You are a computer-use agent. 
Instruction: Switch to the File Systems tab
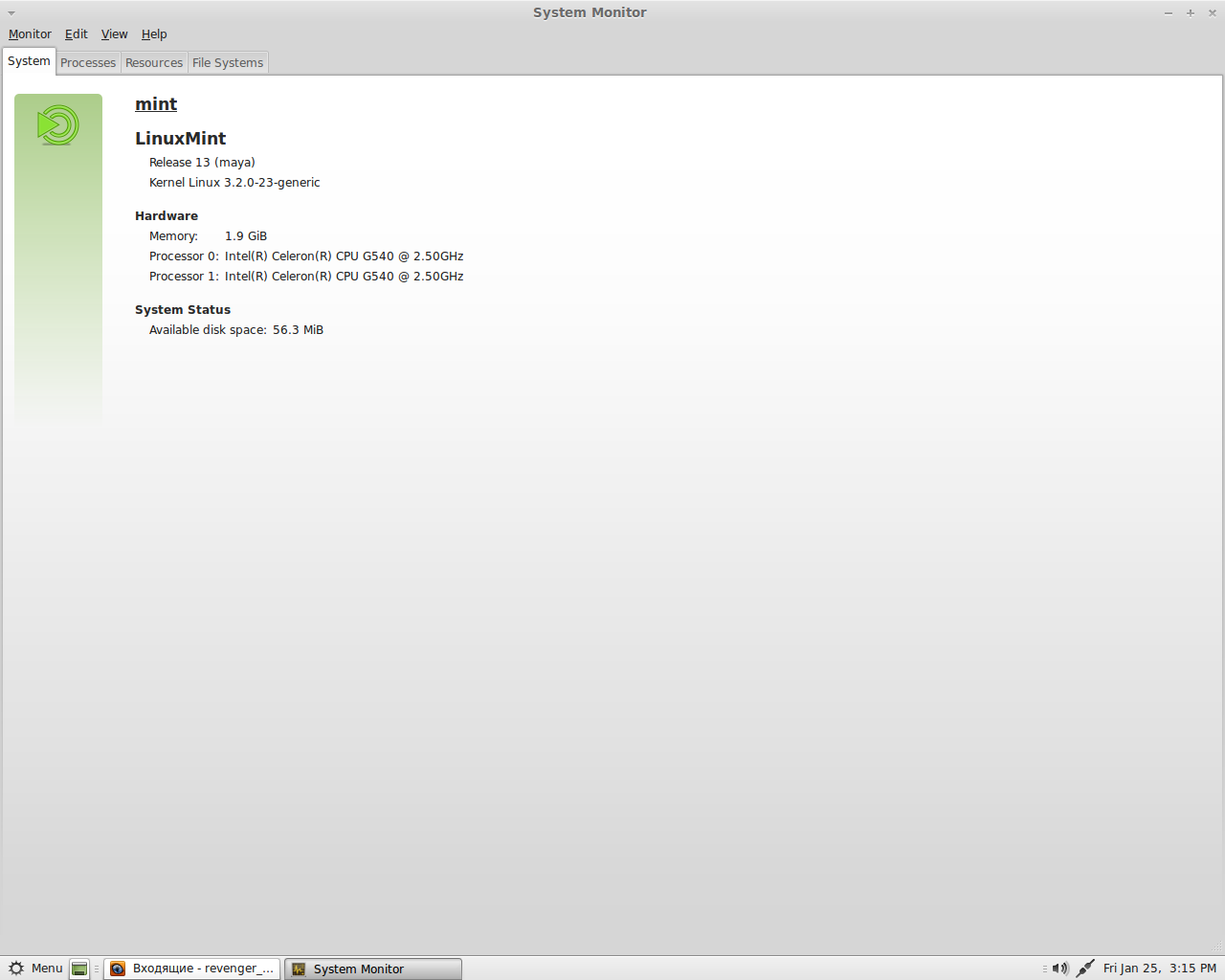(x=228, y=63)
